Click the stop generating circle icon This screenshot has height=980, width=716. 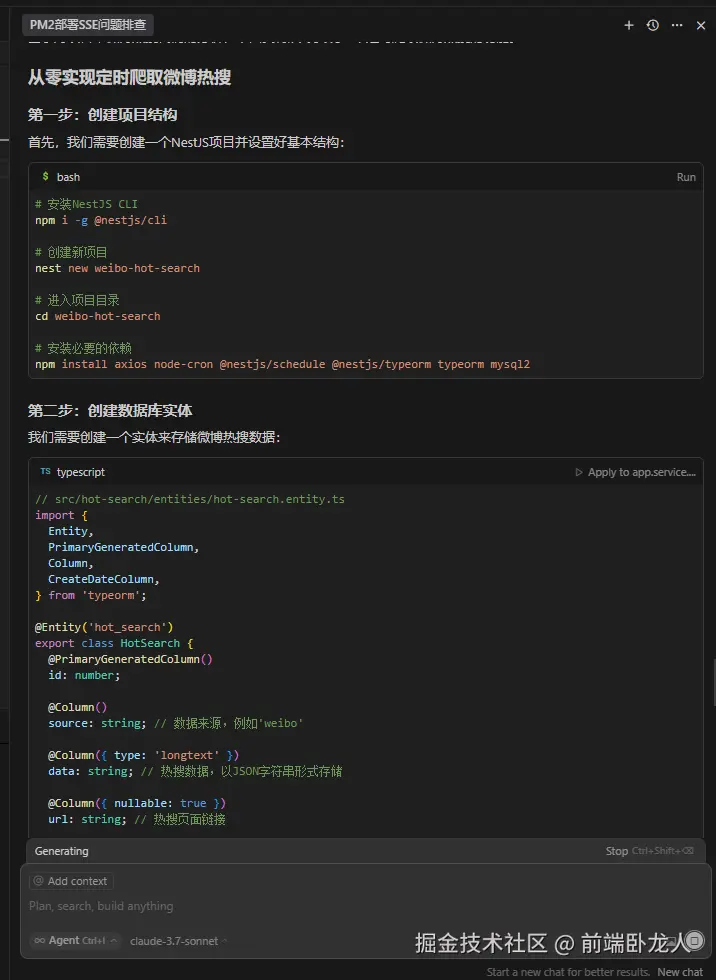click(694, 940)
